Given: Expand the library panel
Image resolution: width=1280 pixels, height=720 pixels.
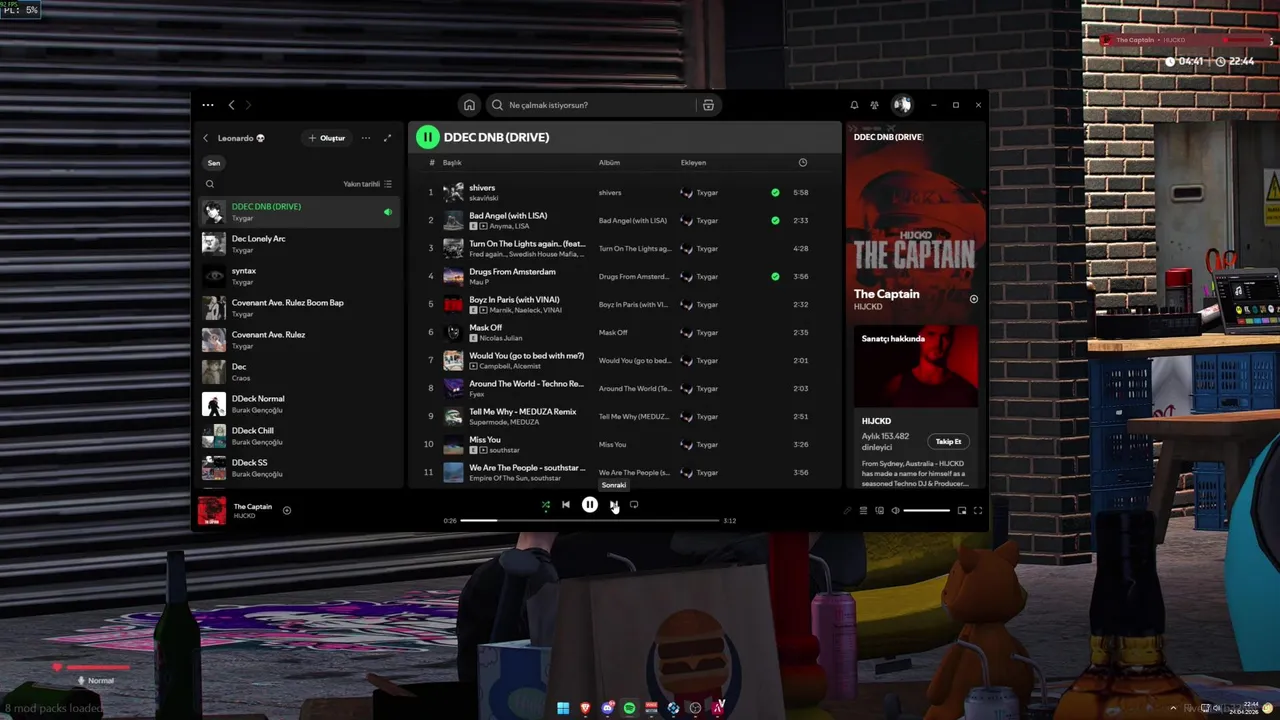Looking at the screenshot, I should 387,138.
